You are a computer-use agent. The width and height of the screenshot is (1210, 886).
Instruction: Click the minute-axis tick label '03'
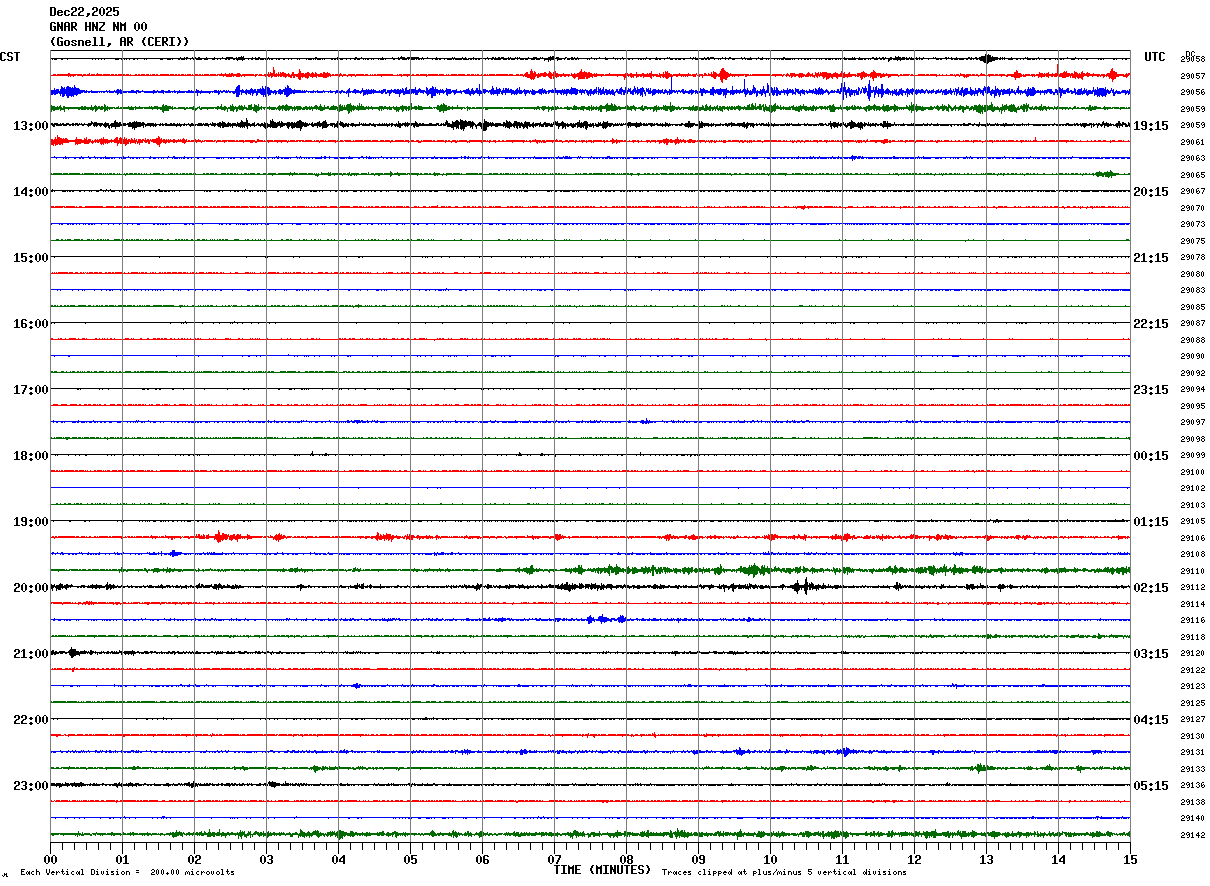[266, 860]
